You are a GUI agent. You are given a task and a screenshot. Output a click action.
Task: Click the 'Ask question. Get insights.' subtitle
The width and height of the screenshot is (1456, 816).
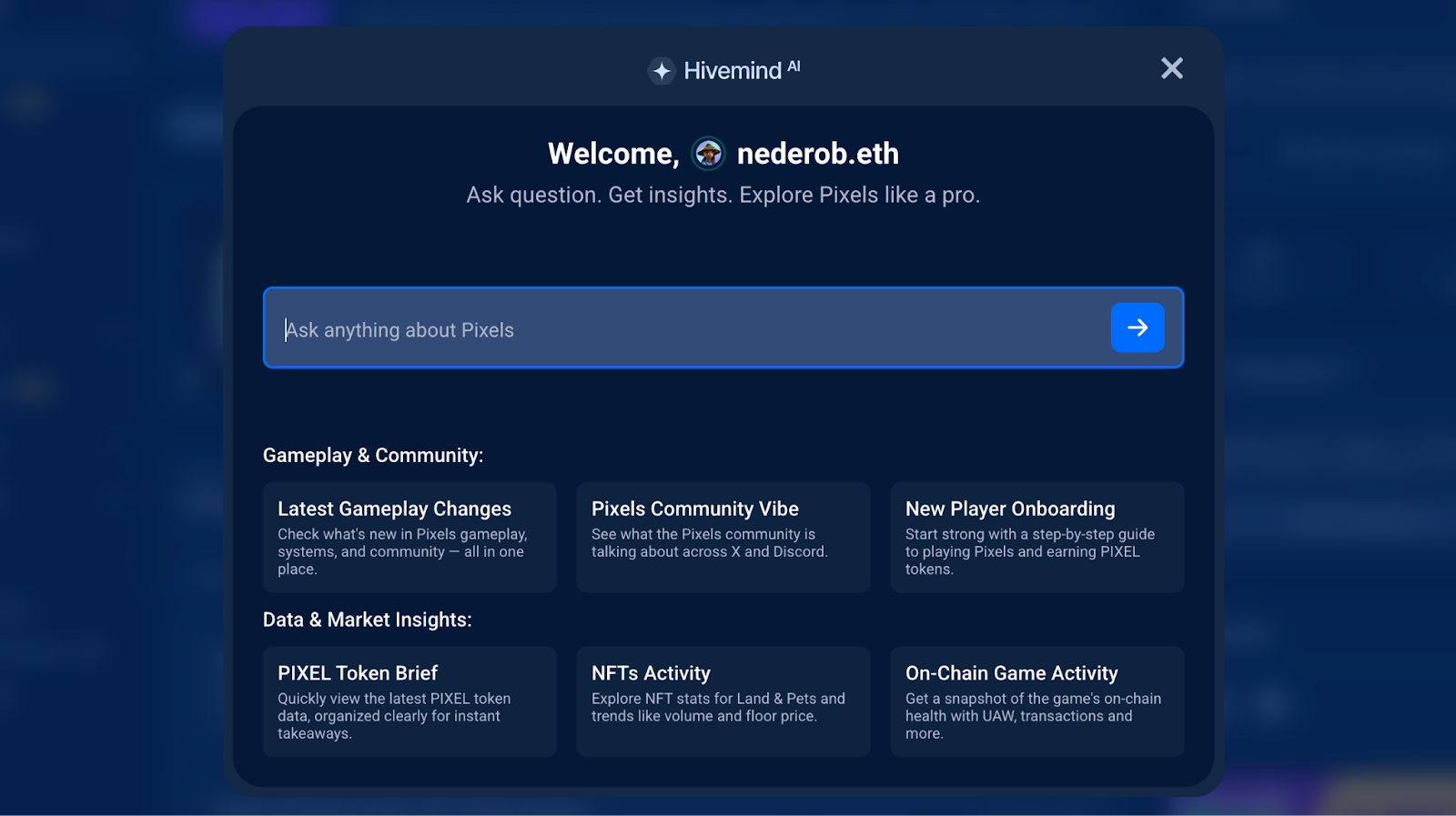coord(723,196)
